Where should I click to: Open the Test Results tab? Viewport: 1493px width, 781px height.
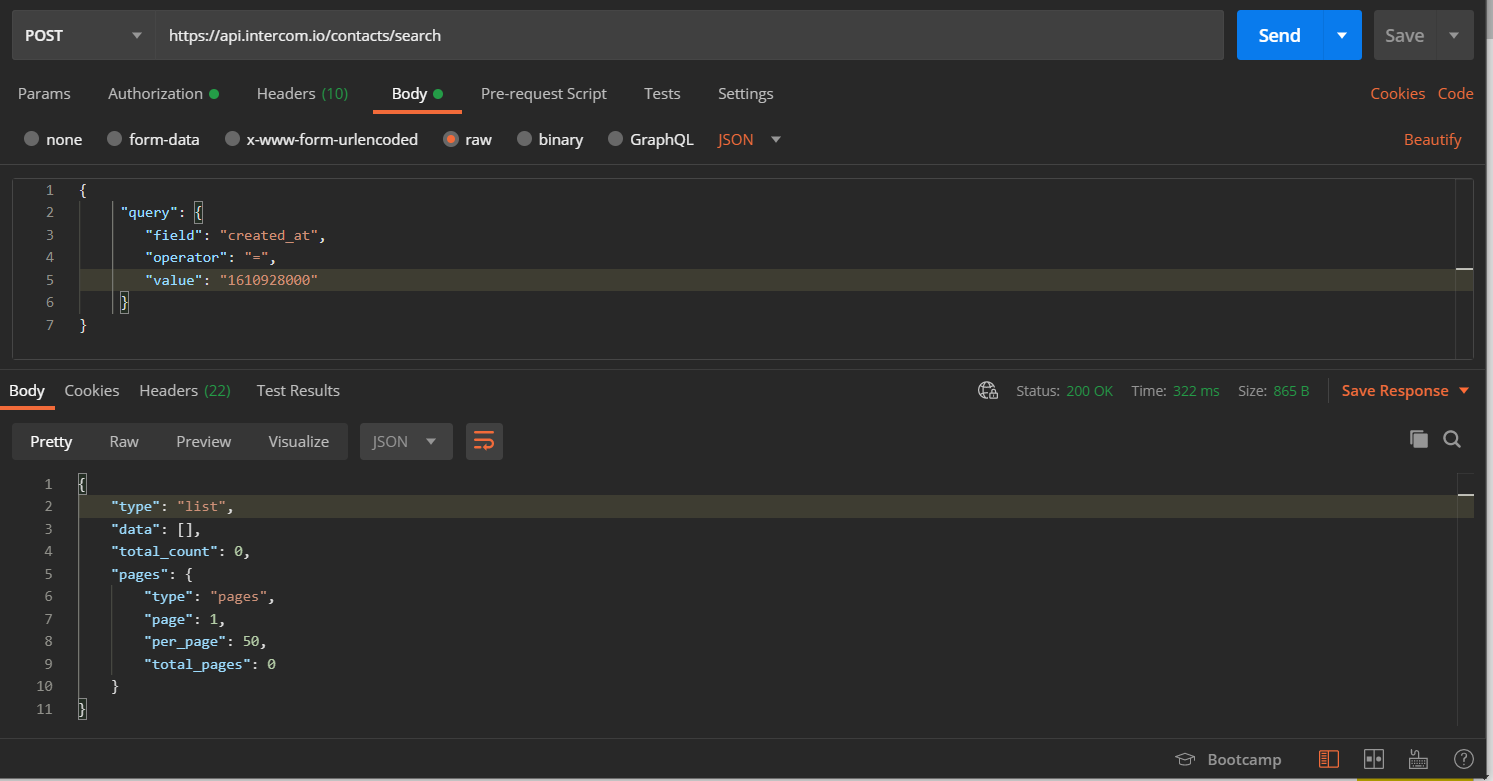click(298, 391)
